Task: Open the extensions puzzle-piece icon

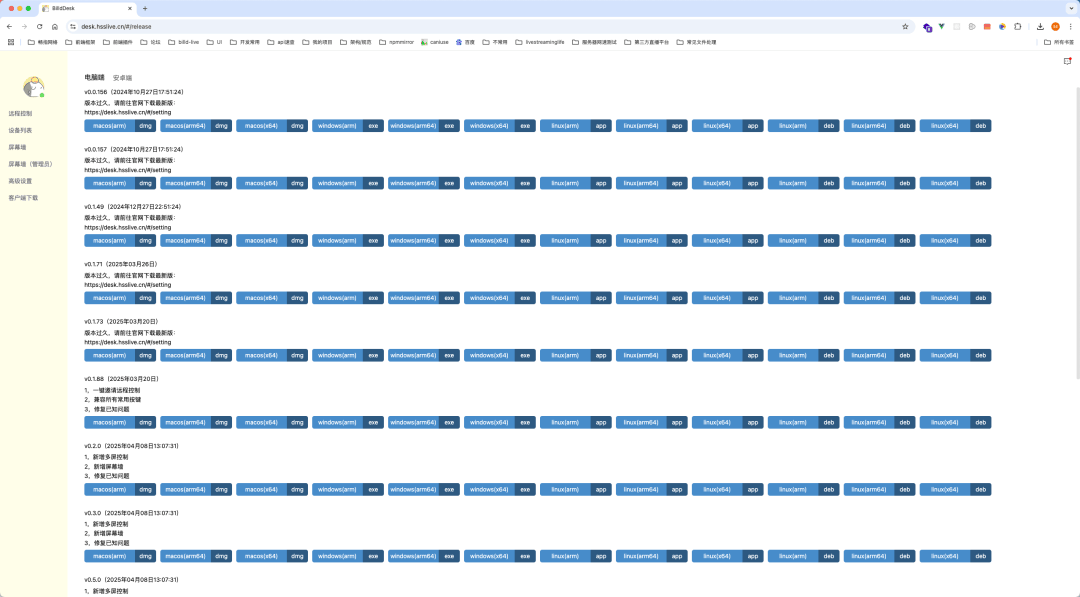Action: (x=1017, y=27)
